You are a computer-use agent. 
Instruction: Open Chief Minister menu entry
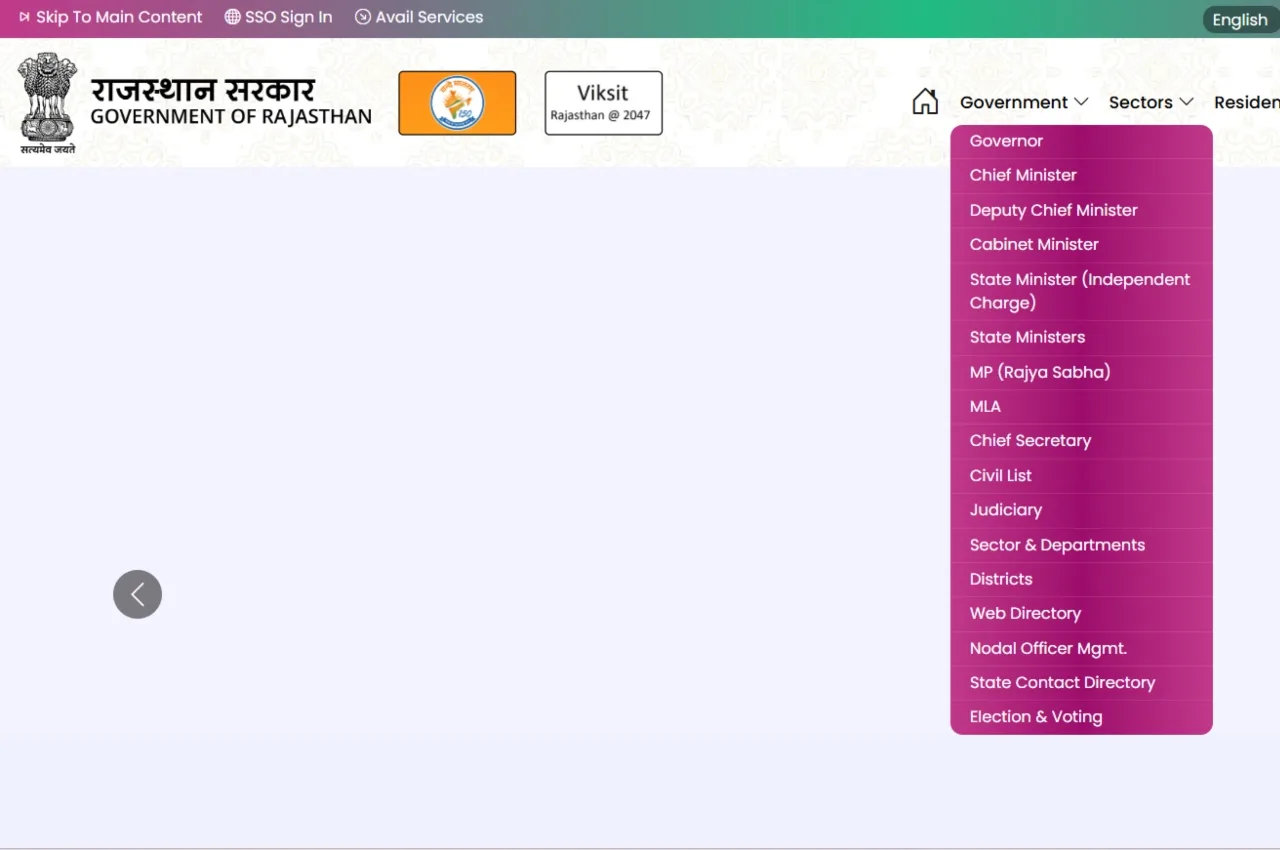tap(1023, 174)
